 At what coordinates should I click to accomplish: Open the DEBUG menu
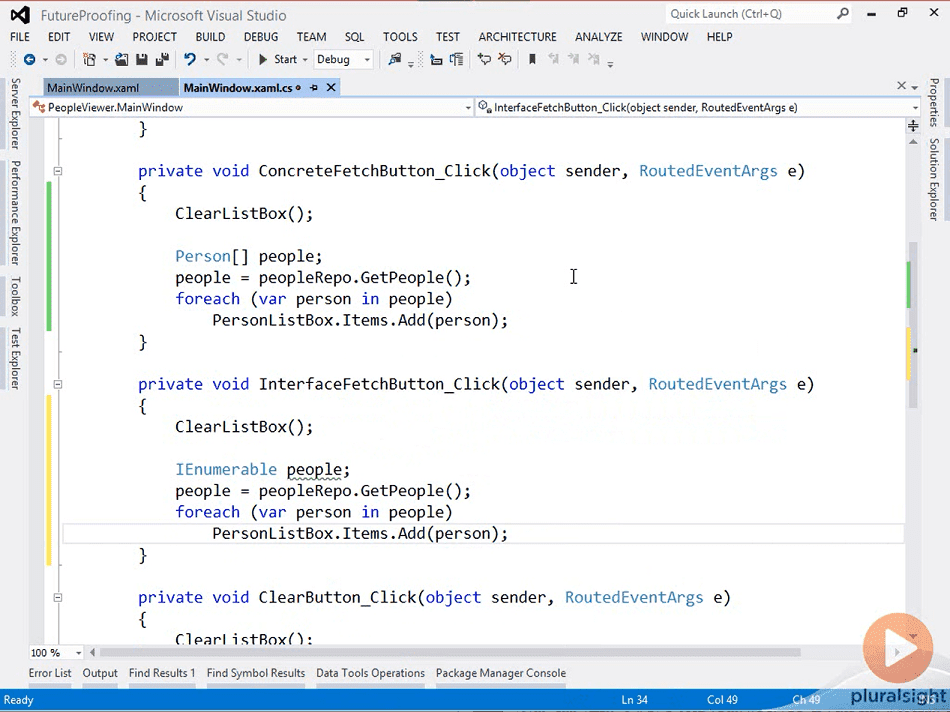[x=261, y=37]
